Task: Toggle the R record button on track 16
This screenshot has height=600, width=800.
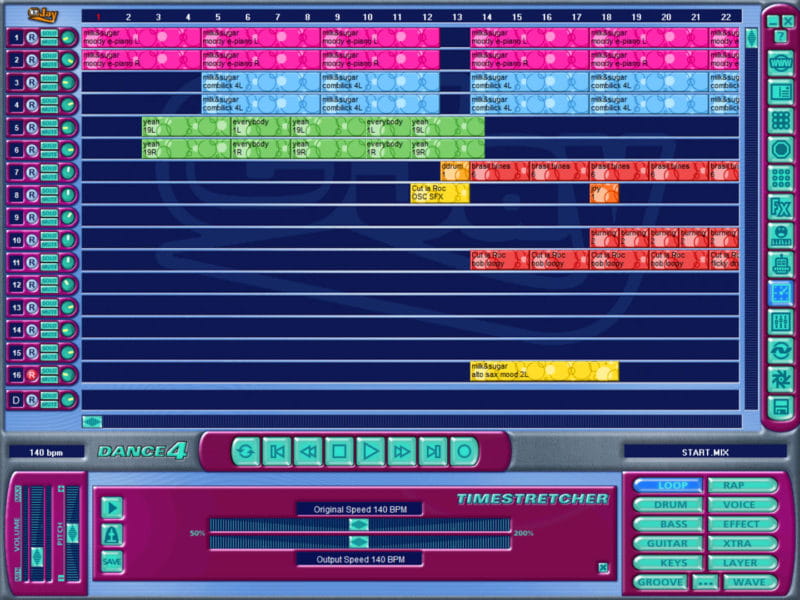Action: (x=31, y=375)
